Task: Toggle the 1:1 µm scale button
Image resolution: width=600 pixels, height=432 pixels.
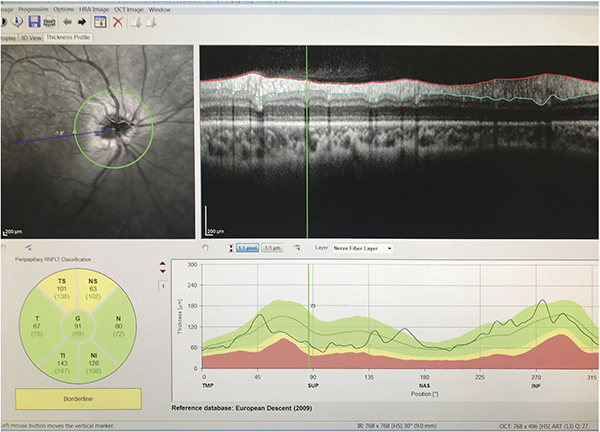Action: [272, 248]
